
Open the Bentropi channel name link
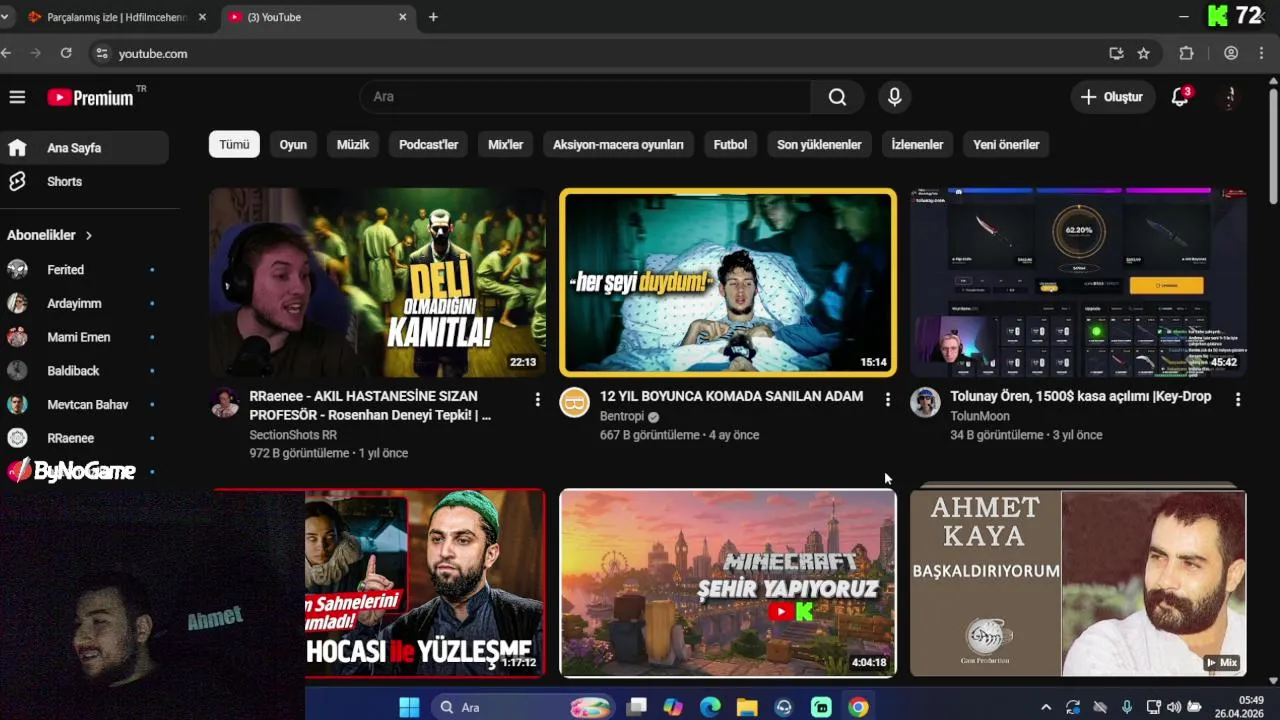[623, 417]
